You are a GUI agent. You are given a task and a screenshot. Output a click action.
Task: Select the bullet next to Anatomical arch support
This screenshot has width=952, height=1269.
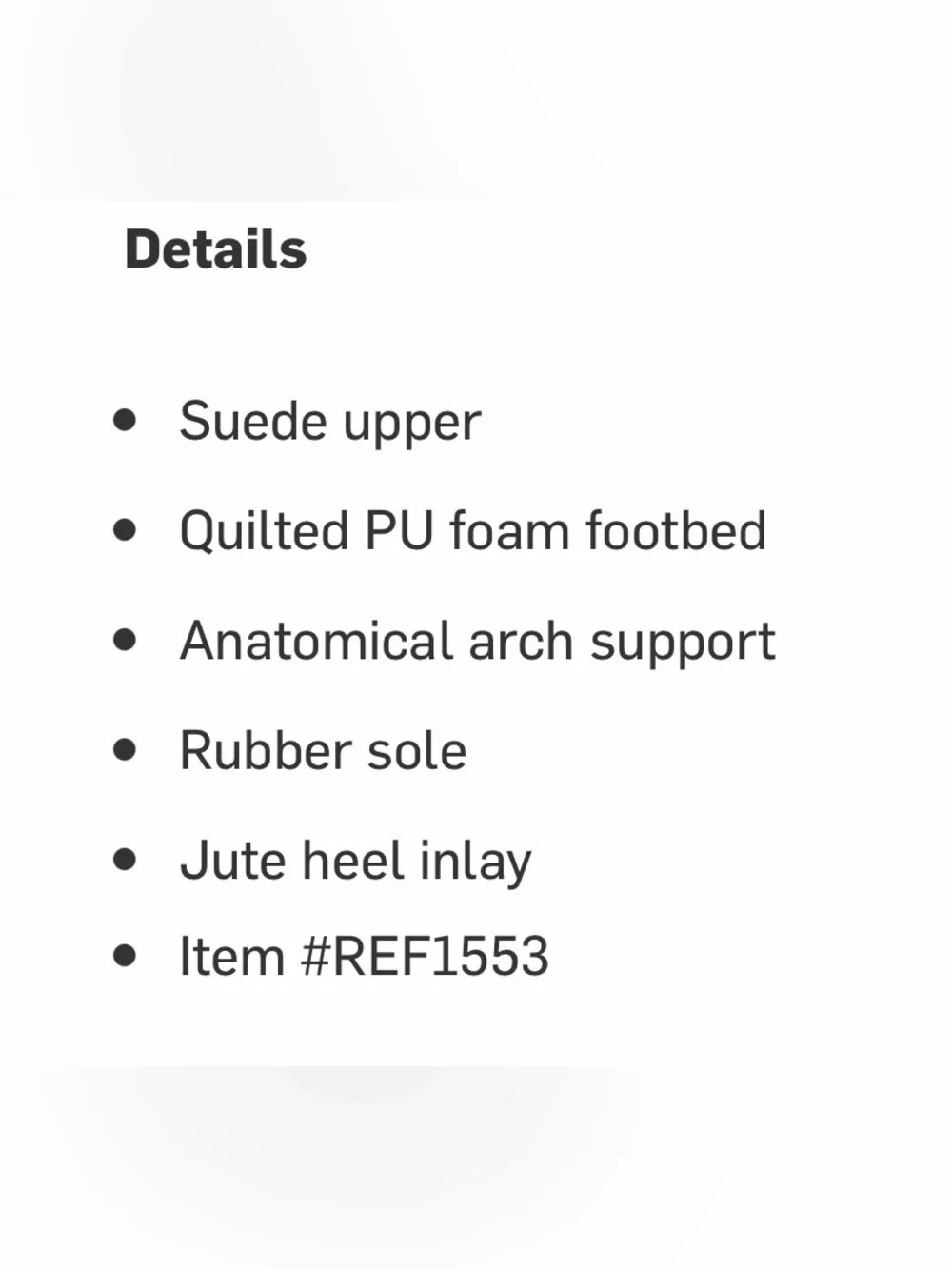click(125, 640)
